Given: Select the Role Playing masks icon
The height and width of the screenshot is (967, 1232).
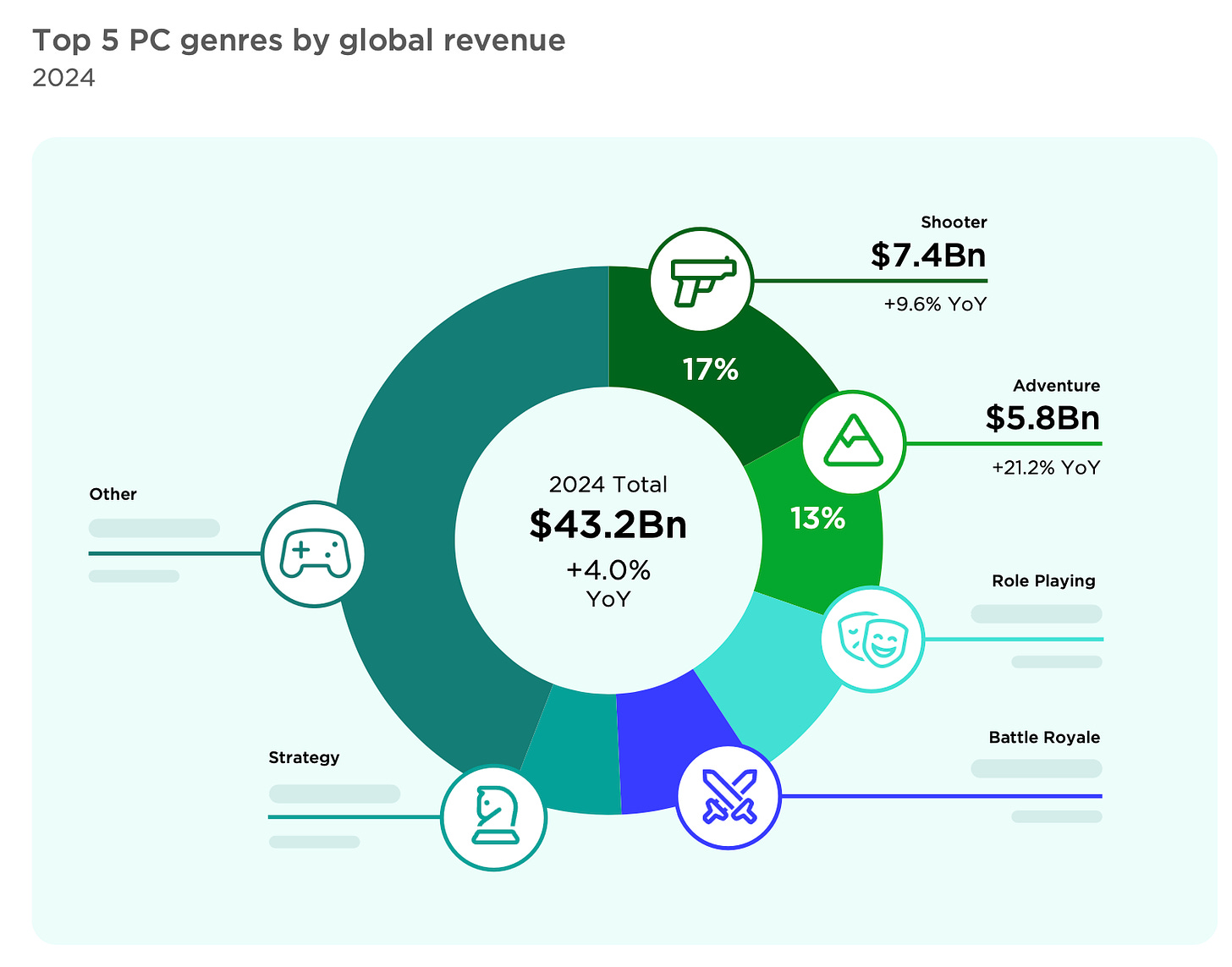Looking at the screenshot, I should click(872, 639).
